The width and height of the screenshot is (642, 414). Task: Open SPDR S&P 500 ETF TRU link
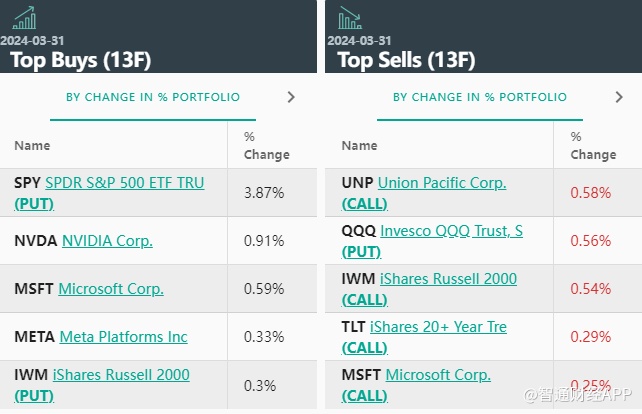coord(124,183)
